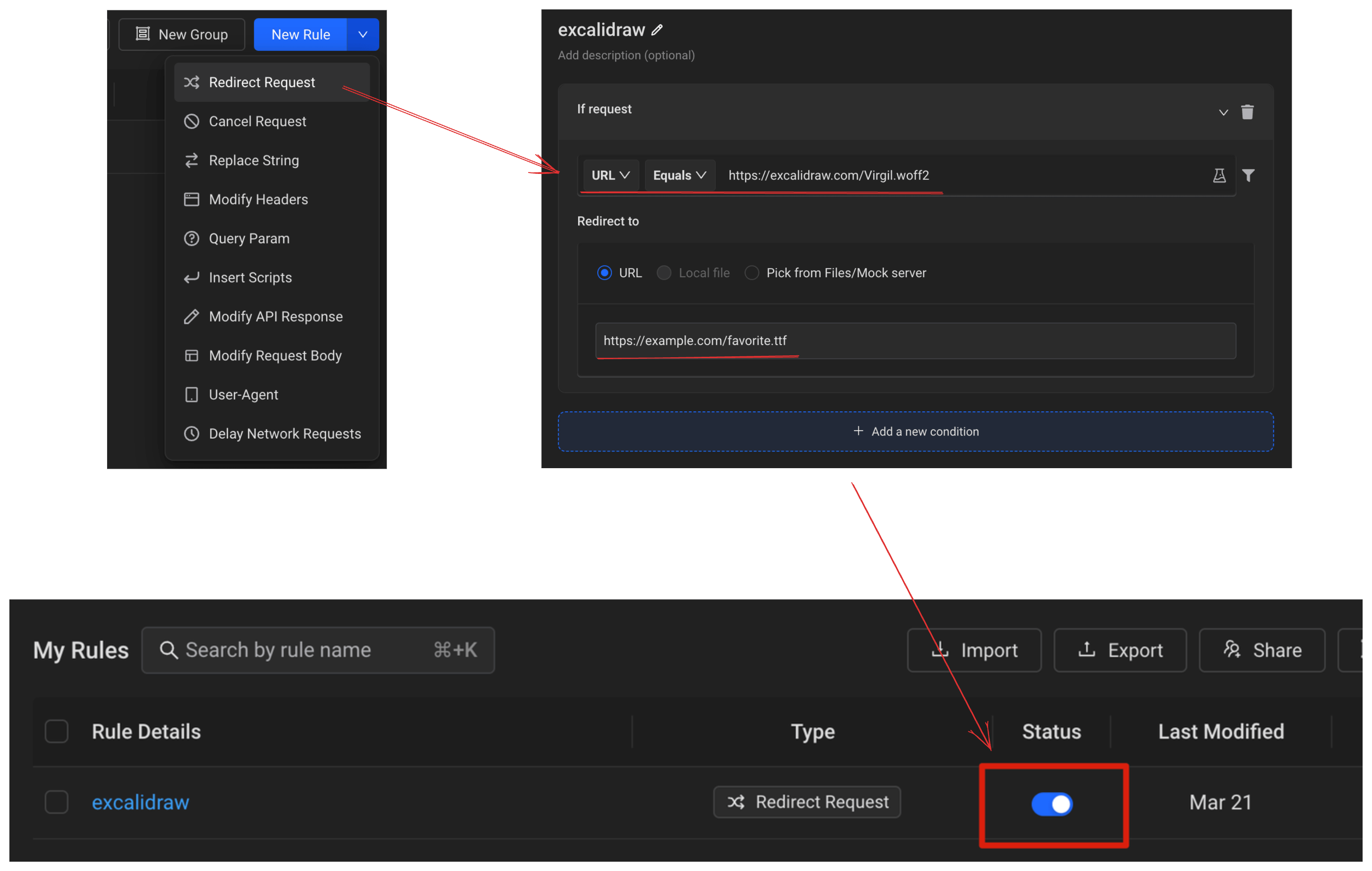Click the Modify API Response pencil icon
1372x871 pixels.
[x=191, y=316]
